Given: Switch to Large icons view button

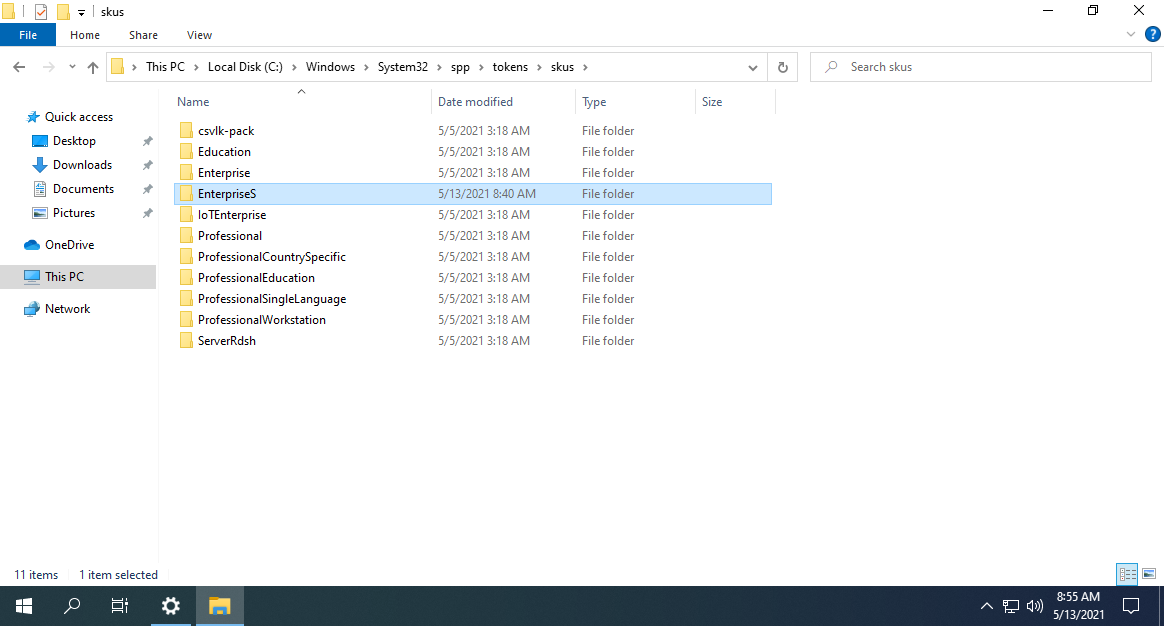Looking at the screenshot, I should 1149,574.
